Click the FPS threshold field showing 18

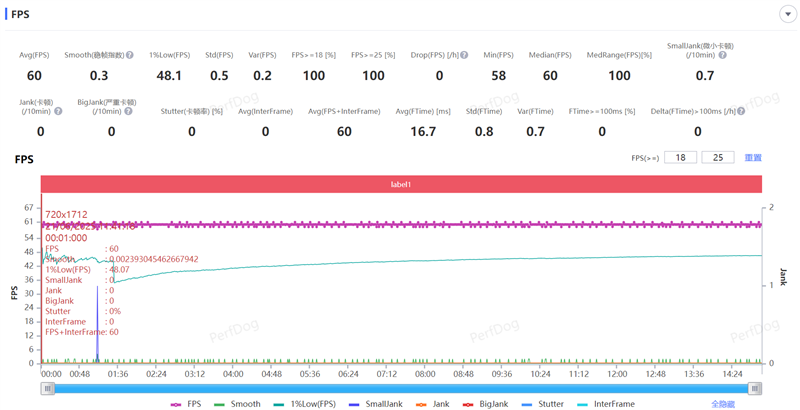[681, 158]
